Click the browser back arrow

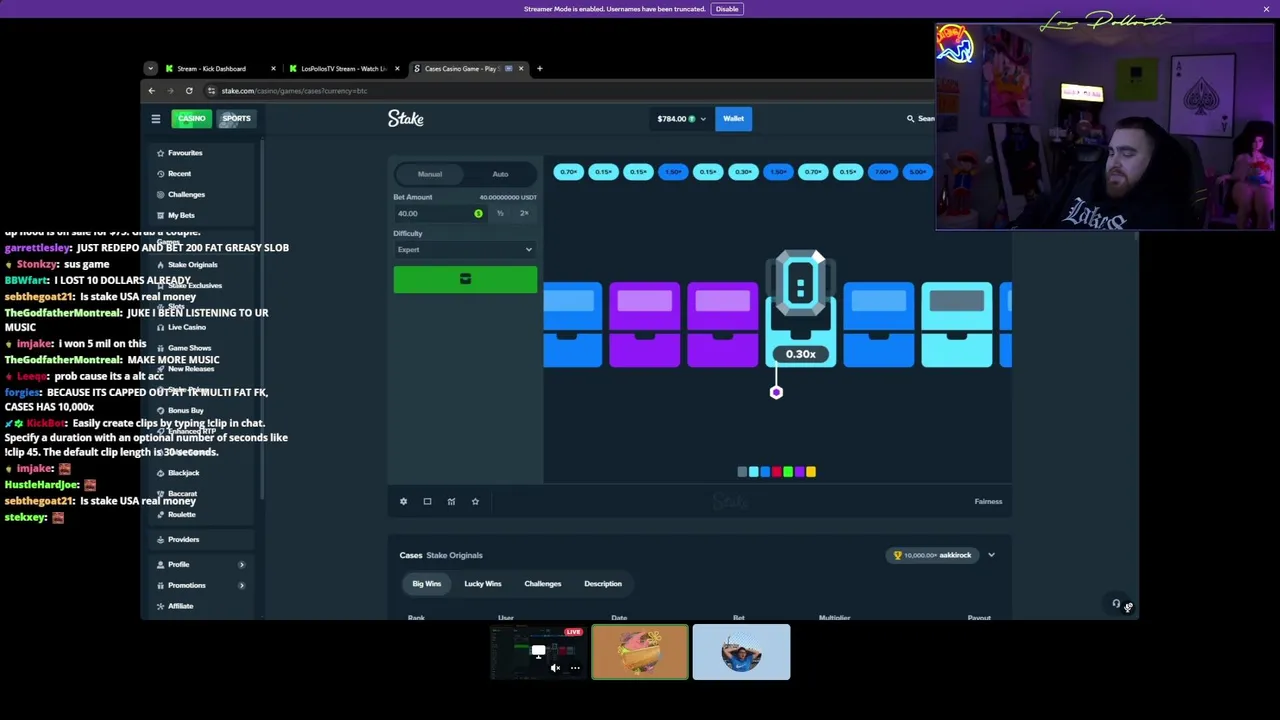pyautogui.click(x=152, y=91)
